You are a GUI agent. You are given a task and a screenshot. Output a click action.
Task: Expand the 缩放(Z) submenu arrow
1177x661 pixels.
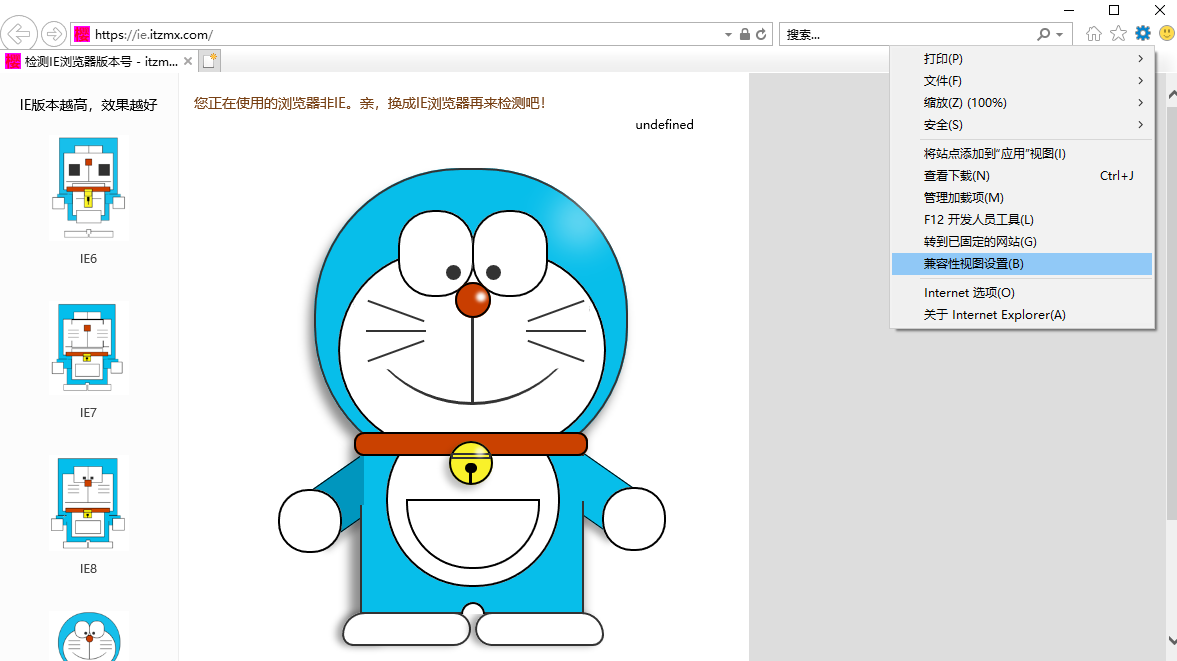point(1140,102)
